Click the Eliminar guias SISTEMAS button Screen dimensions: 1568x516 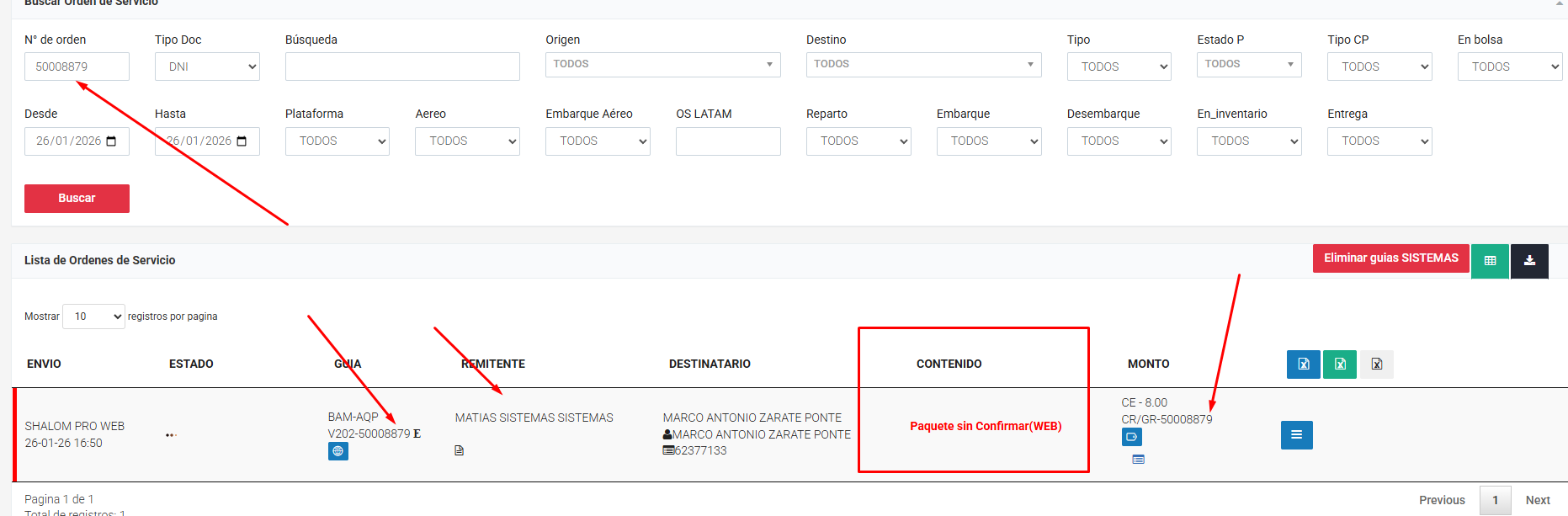[x=1390, y=258]
